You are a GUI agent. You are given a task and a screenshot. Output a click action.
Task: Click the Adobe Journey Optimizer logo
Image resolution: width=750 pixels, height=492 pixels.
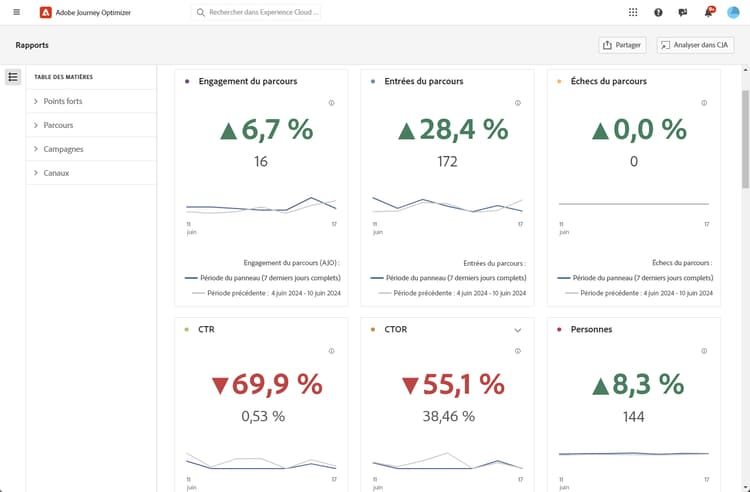click(x=45, y=12)
